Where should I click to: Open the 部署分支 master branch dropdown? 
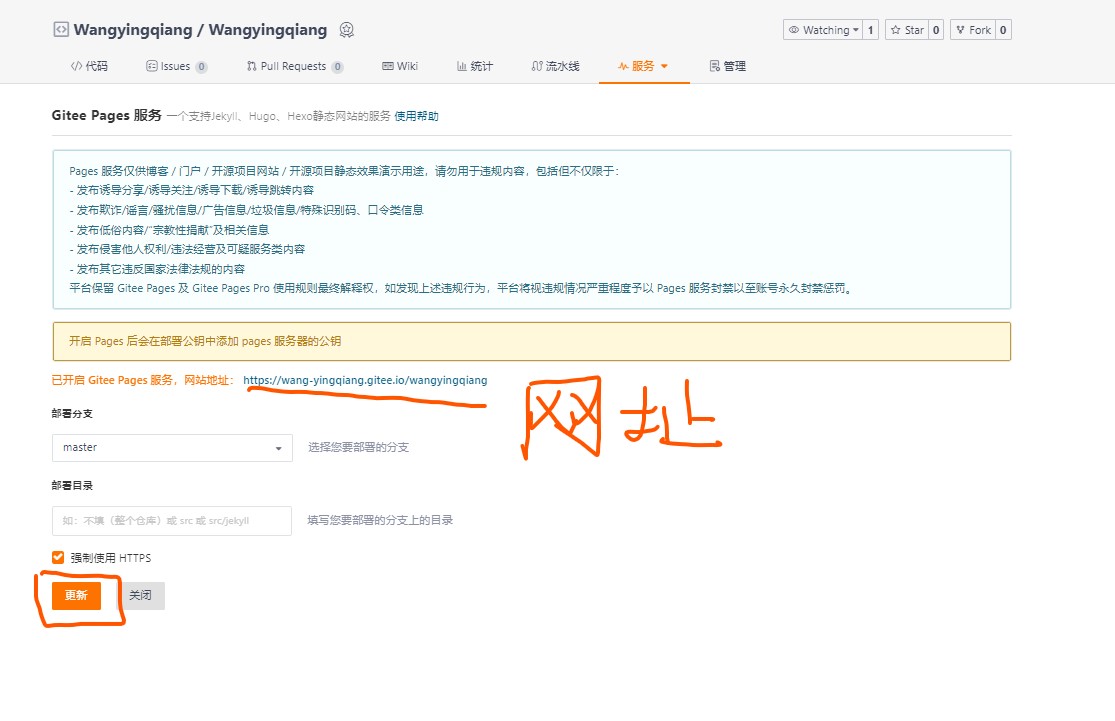(x=171, y=447)
